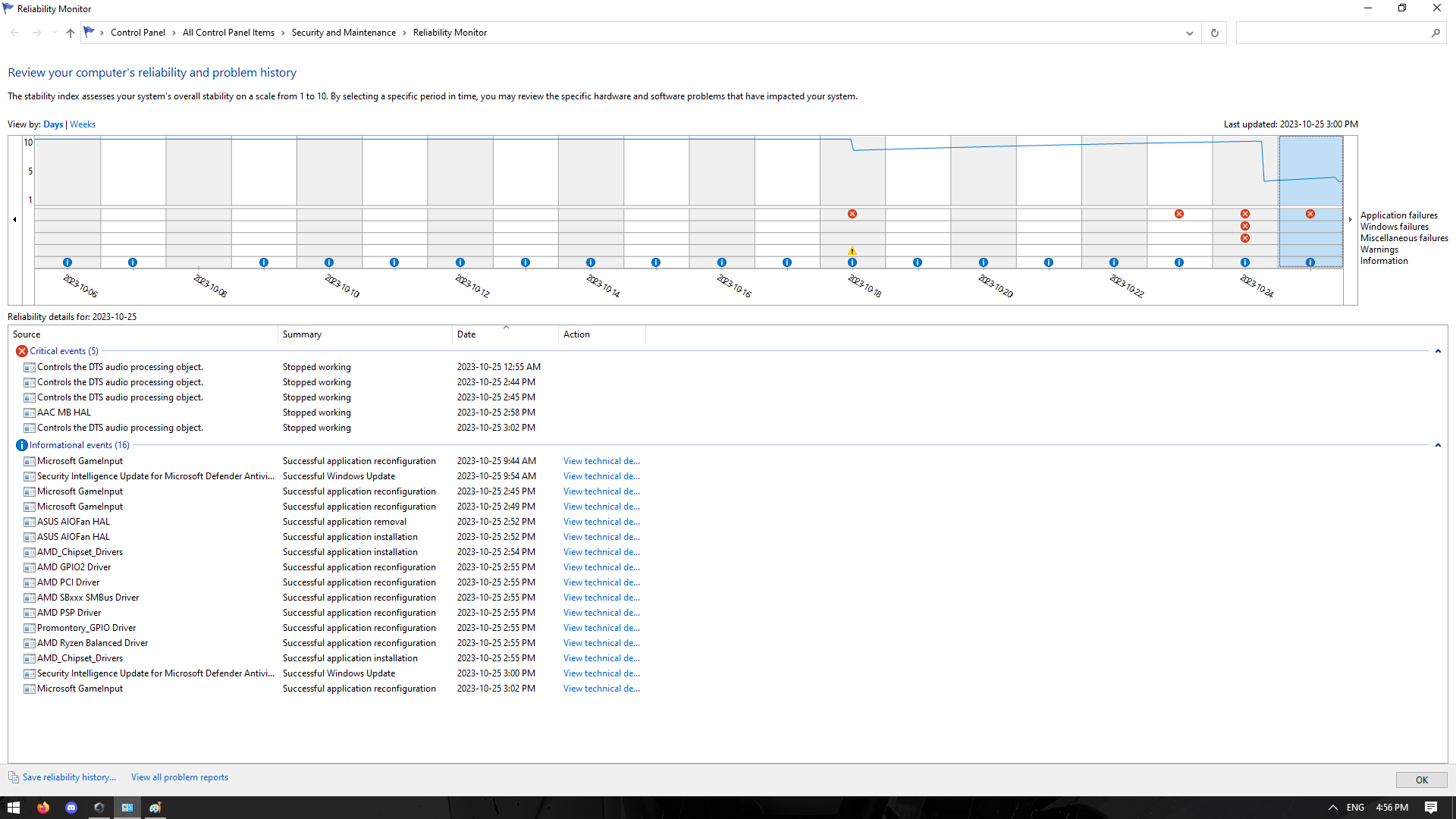Screen dimensions: 1456x819
Task: Open Discord from the taskbar
Action: [71, 807]
